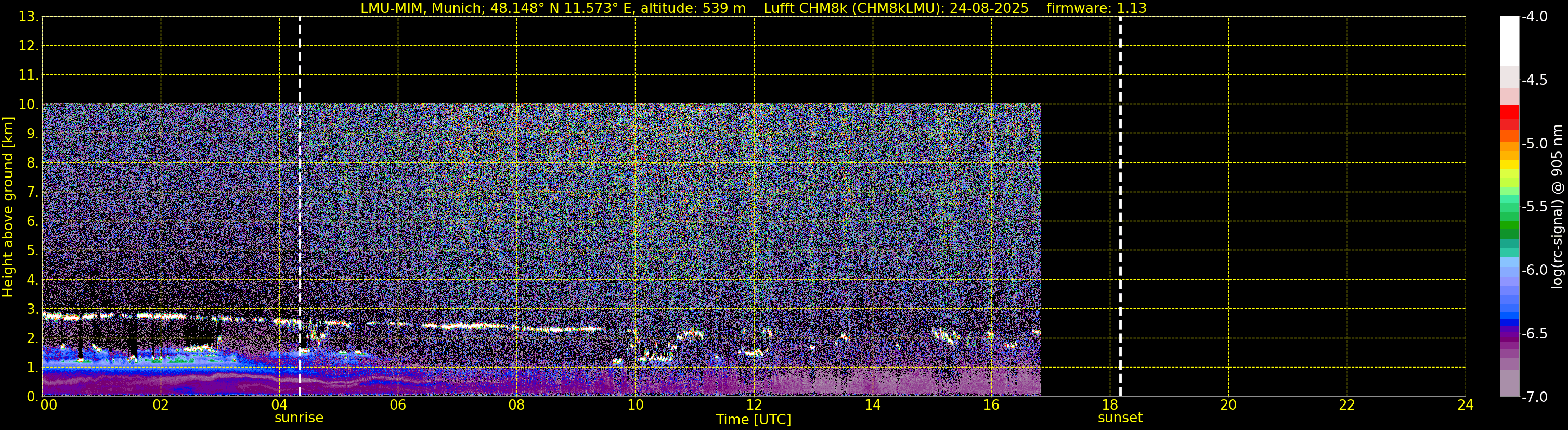Click the y-axis tick label '3.'
Viewport: 1568px width, 430px height.
(32, 309)
